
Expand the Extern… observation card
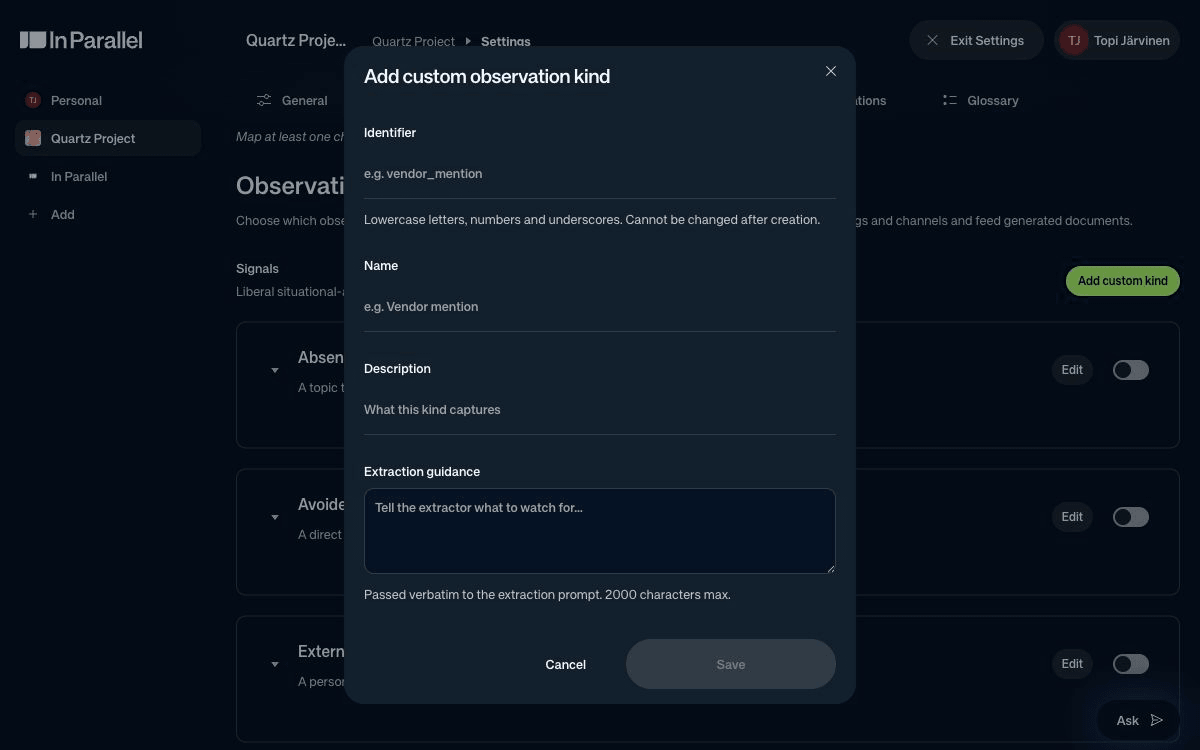tap(275, 664)
